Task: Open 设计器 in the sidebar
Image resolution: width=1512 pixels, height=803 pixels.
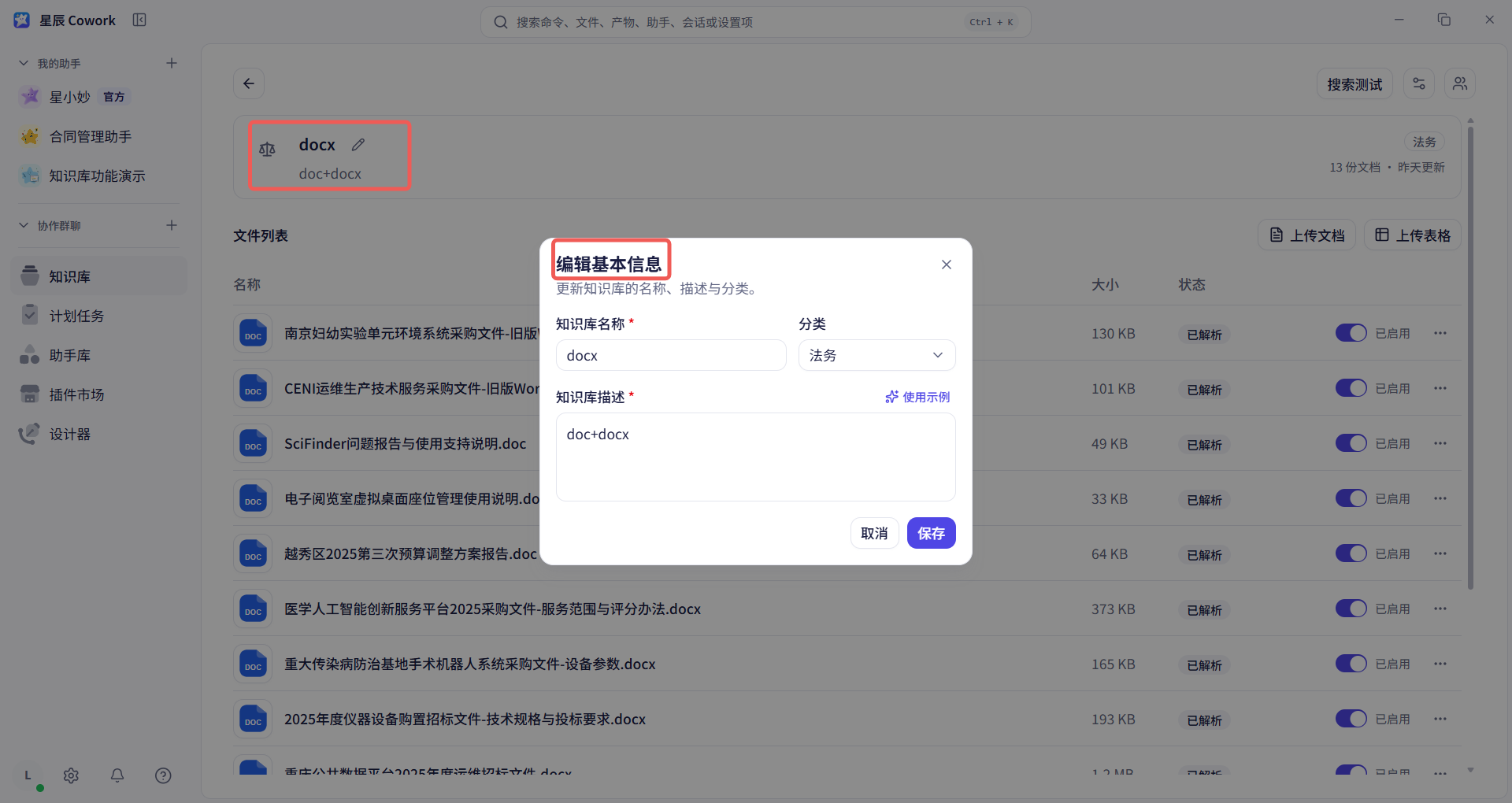Action: pos(99,434)
